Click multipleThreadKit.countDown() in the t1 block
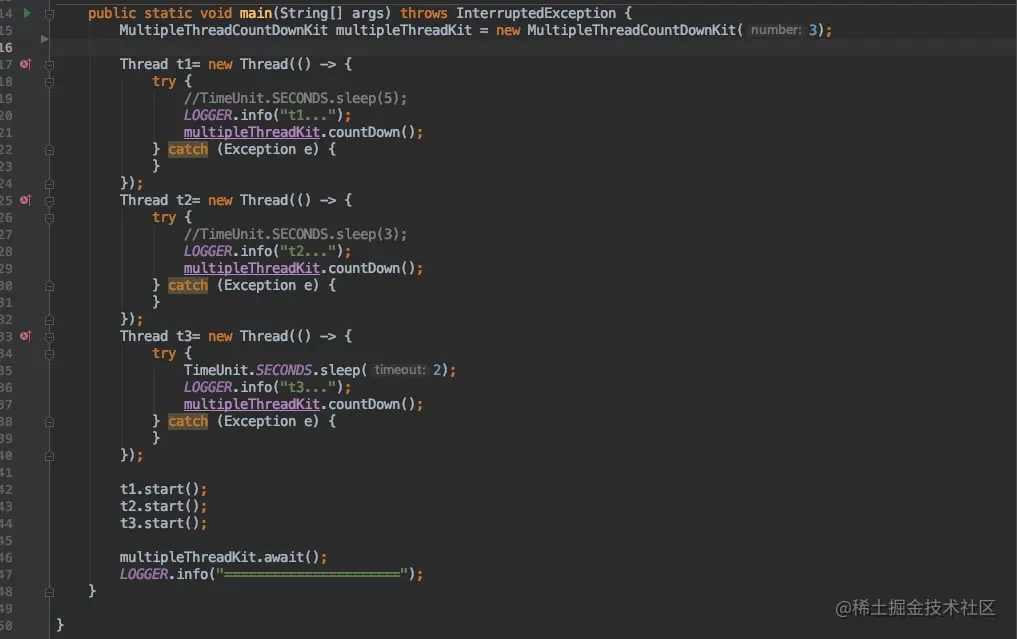This screenshot has width=1017, height=639. click(x=303, y=132)
